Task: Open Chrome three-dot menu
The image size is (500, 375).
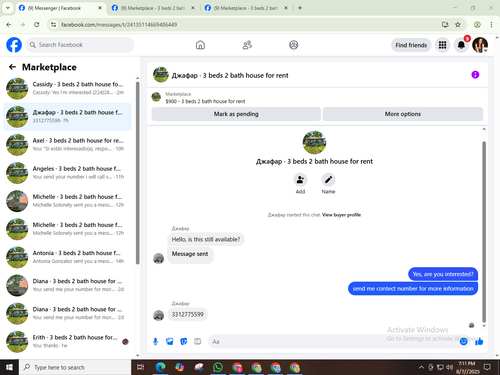Action: (x=491, y=24)
